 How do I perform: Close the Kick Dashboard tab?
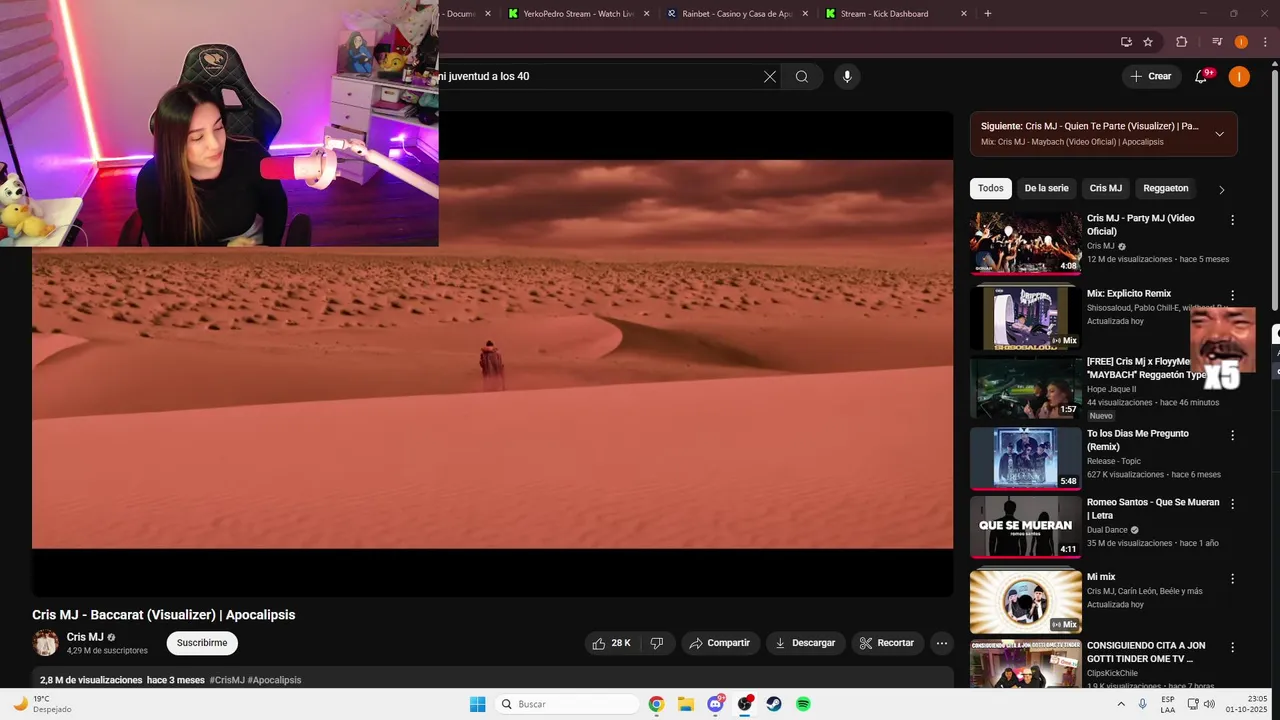pos(964,14)
